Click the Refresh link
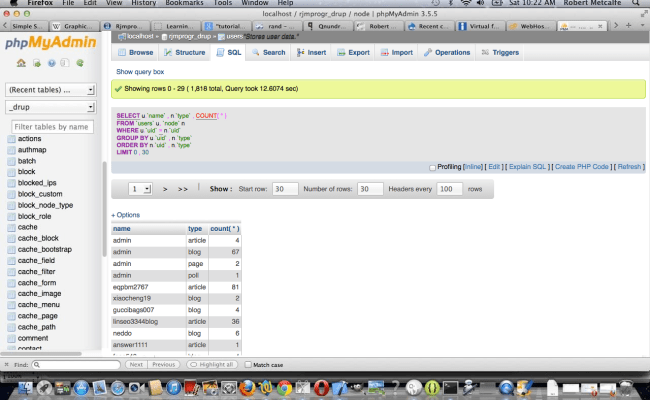The width and height of the screenshot is (650, 400). pyautogui.click(x=629, y=167)
